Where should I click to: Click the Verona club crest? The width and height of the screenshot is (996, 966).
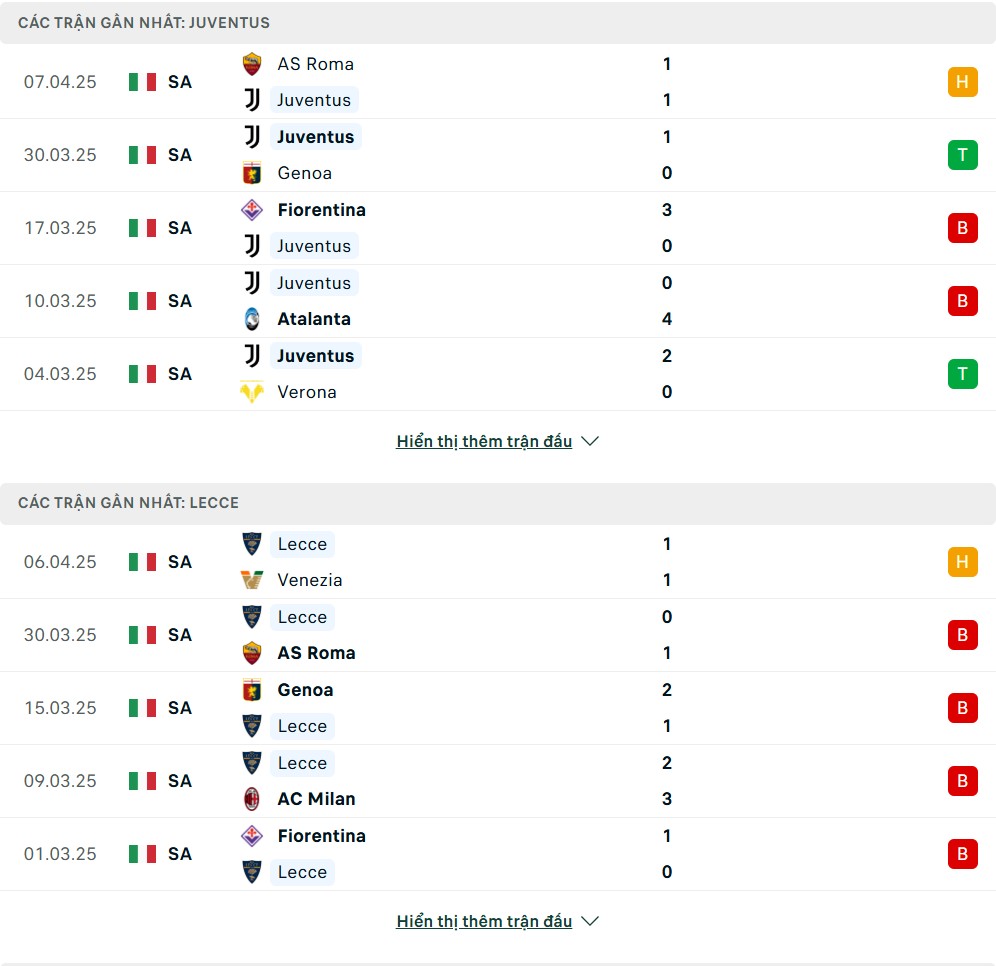[252, 392]
